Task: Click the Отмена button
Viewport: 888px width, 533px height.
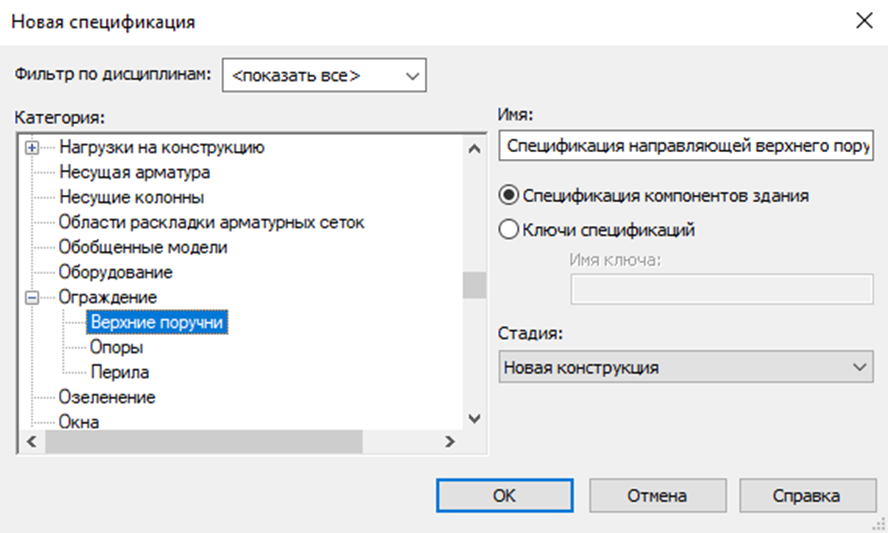Action: point(658,496)
